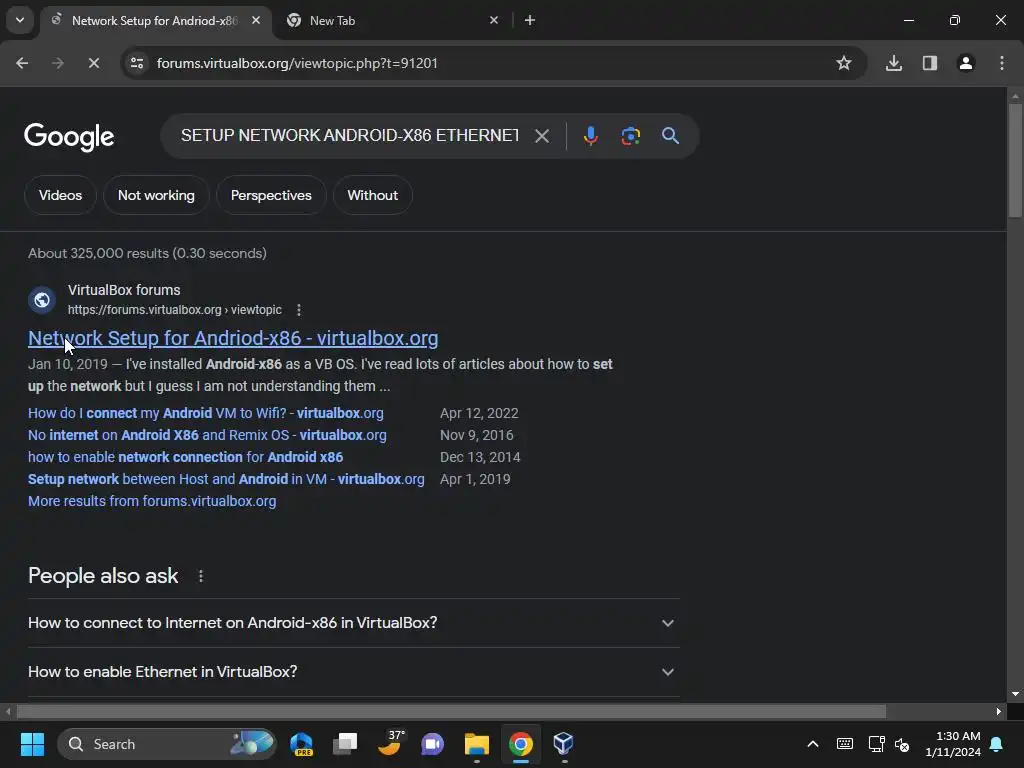Start Google voice search microphone

click(590, 136)
